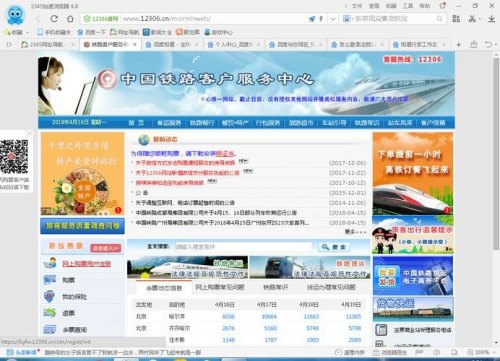The image size is (500, 361).
Task: Open a new tab with plus button
Action: 459,44
